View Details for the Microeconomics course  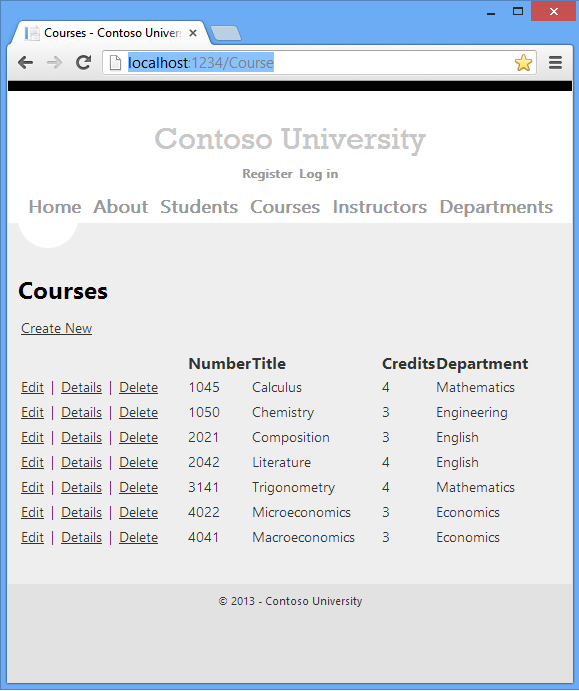(x=82, y=513)
